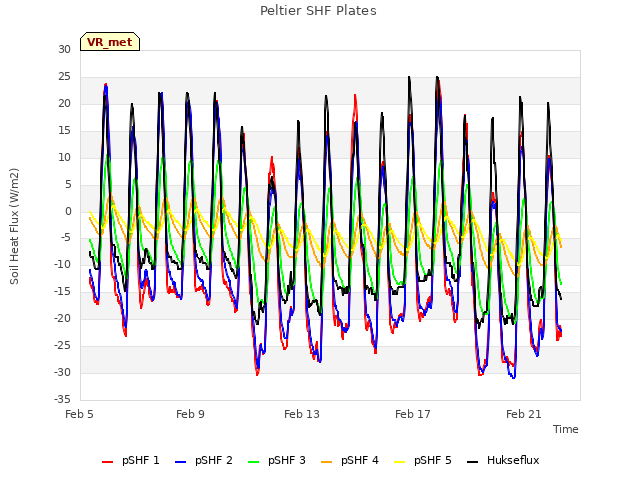This screenshot has height=480, width=640.
Task: Click the 0 y-axis tick label
Action: pyautogui.click(x=68, y=211)
